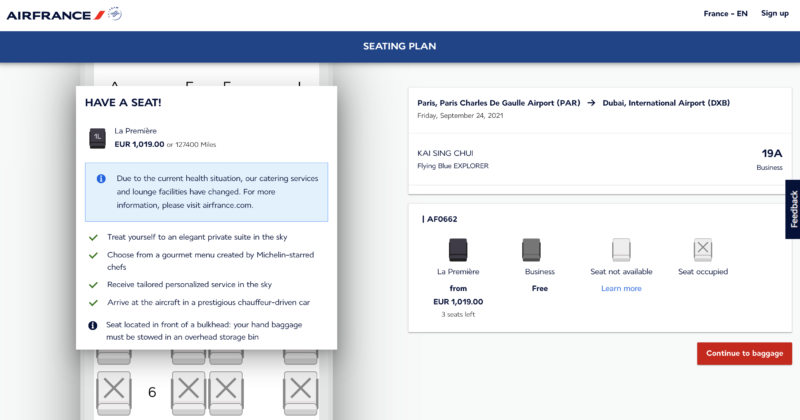The height and width of the screenshot is (420, 800).
Task: Click the La Première legend seat icon
Action: pos(458,250)
